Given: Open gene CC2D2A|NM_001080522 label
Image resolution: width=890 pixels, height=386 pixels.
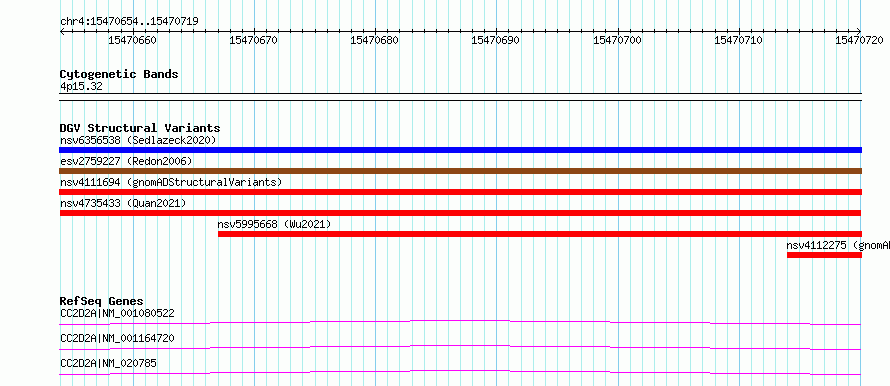Looking at the screenshot, I should tap(117, 313).
